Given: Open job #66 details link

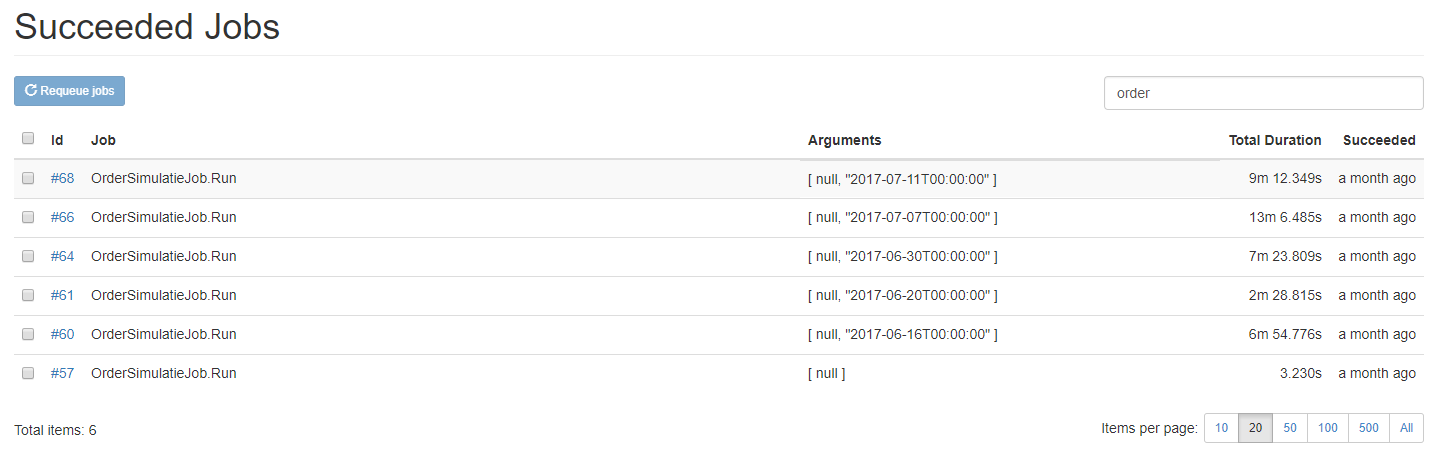Looking at the screenshot, I should (62, 217).
